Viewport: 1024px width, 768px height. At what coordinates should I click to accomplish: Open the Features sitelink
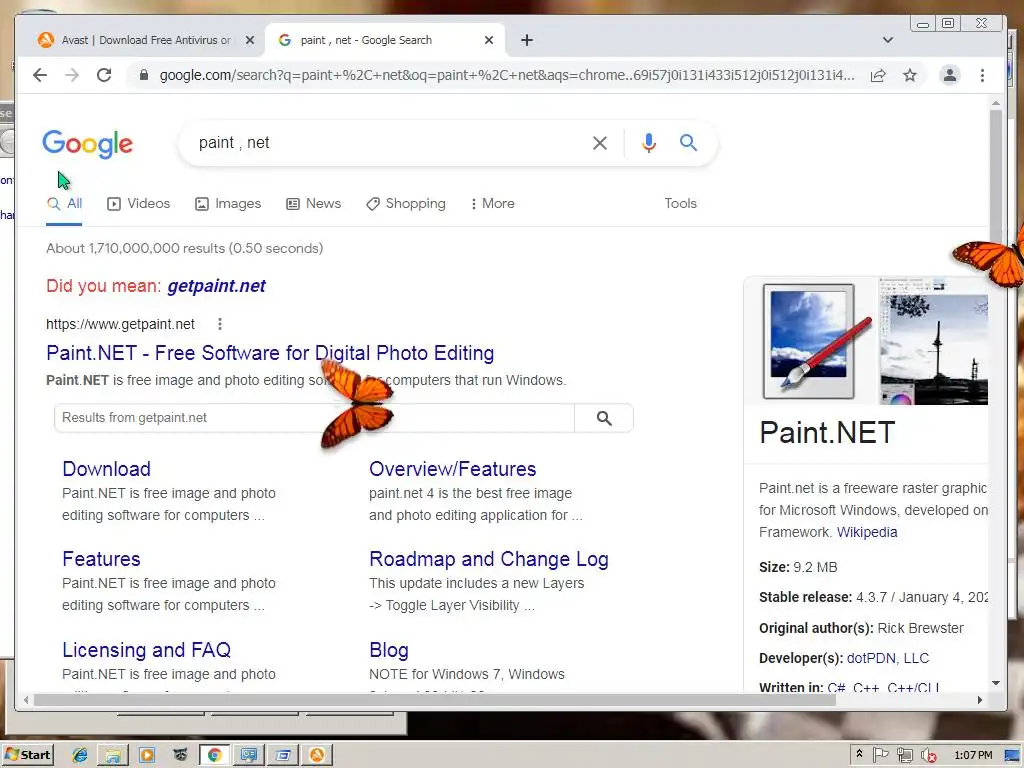click(x=101, y=559)
